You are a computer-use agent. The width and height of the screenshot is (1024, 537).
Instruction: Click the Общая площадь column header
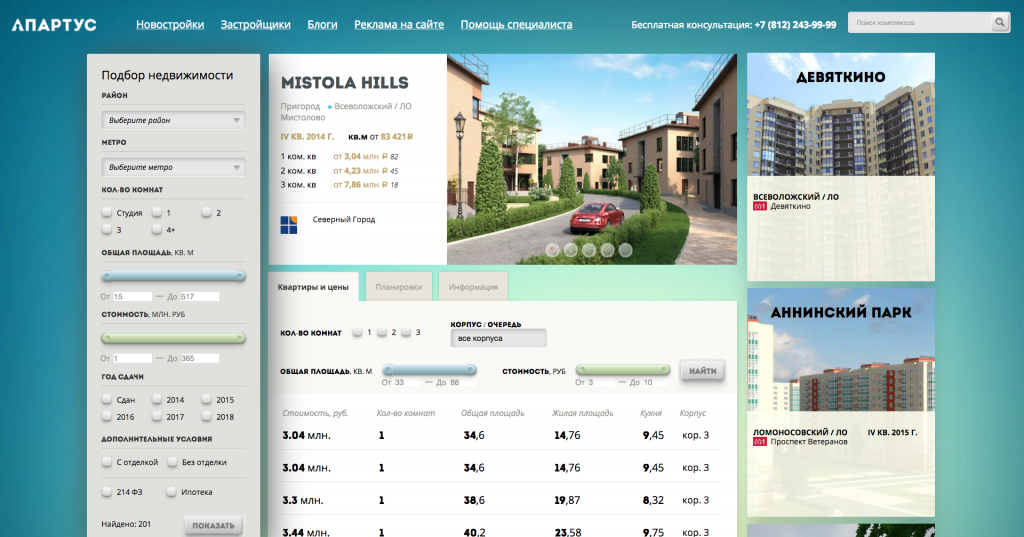point(492,413)
